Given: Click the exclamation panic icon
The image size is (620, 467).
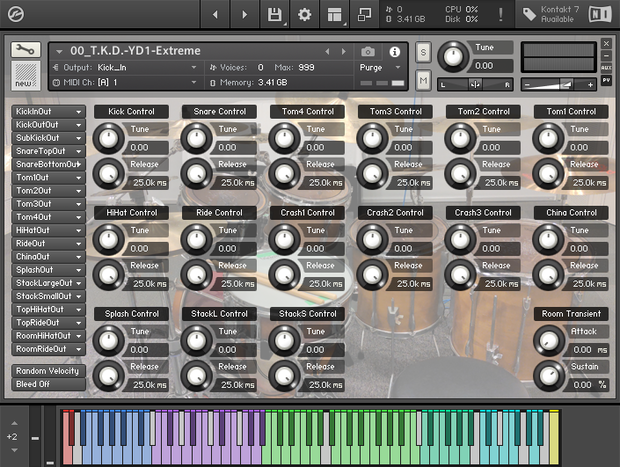Looking at the screenshot, I should point(501,15).
